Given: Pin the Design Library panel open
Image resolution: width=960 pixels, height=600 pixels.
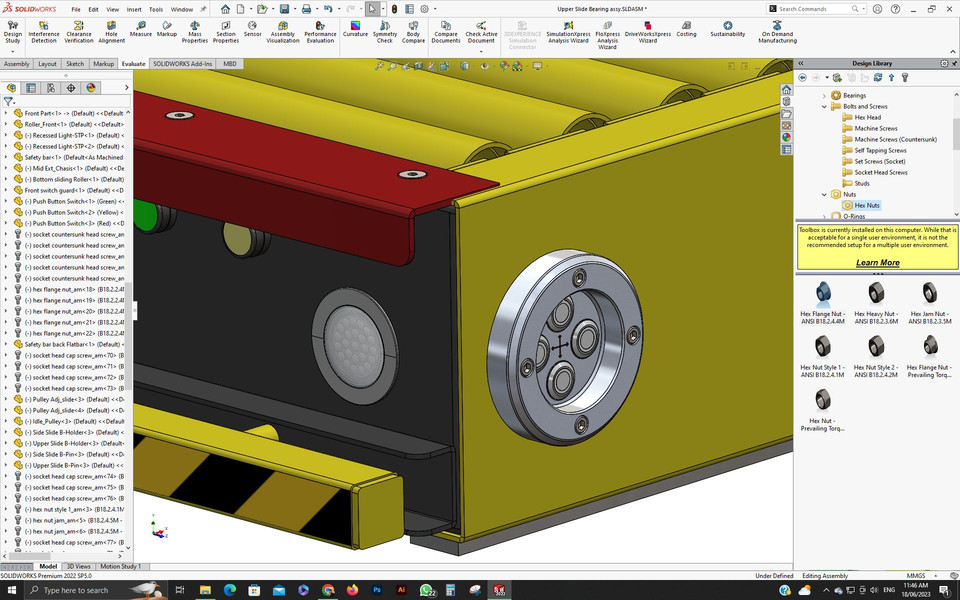Looking at the screenshot, I should pyautogui.click(x=954, y=62).
